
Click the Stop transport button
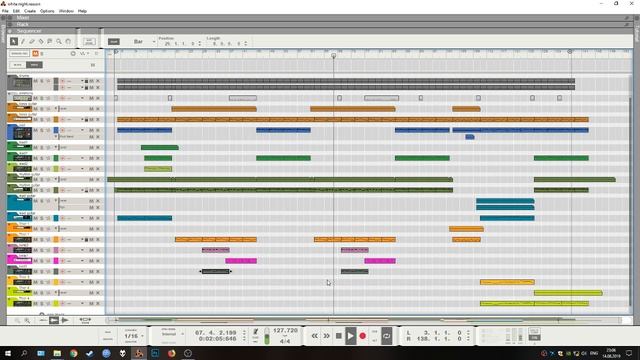[x=338, y=336]
